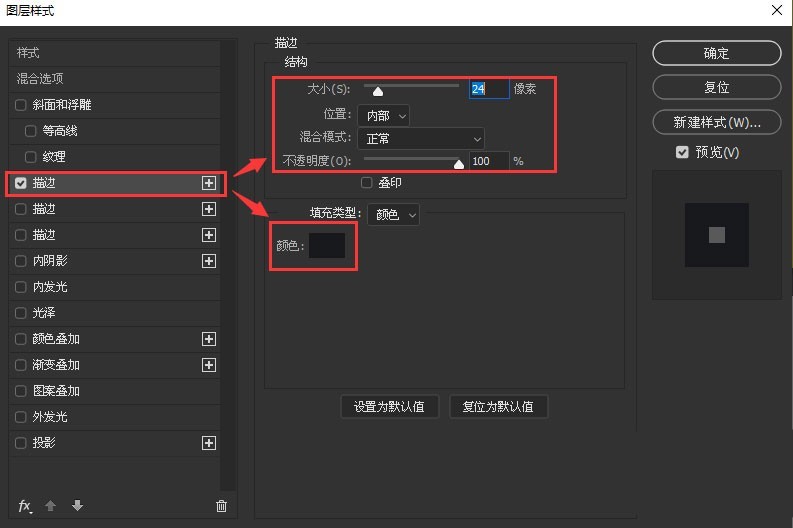
Task: Click the 新建样式(W)... button
Action: [717, 122]
